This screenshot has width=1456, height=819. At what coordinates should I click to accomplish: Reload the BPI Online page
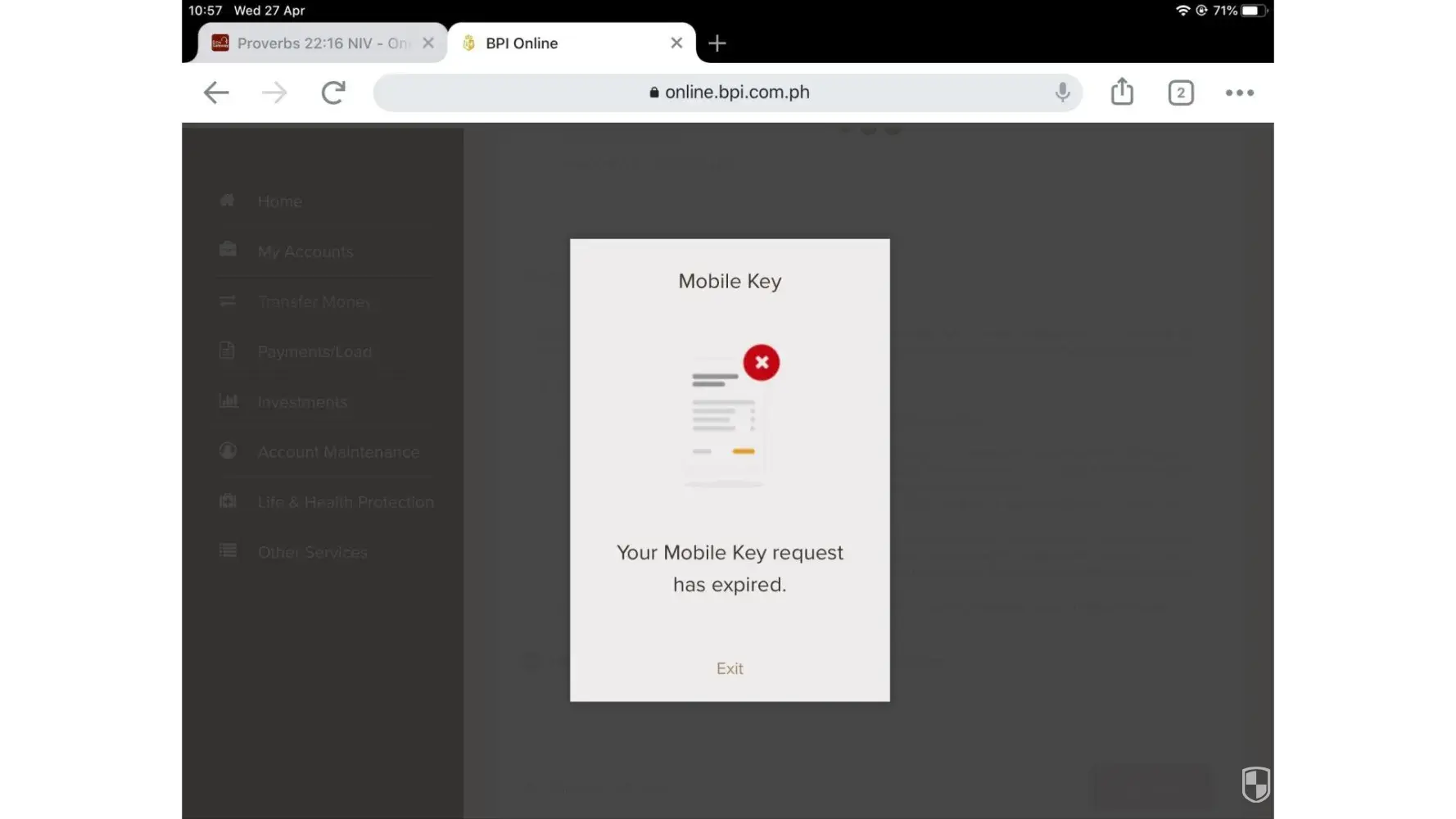(333, 93)
